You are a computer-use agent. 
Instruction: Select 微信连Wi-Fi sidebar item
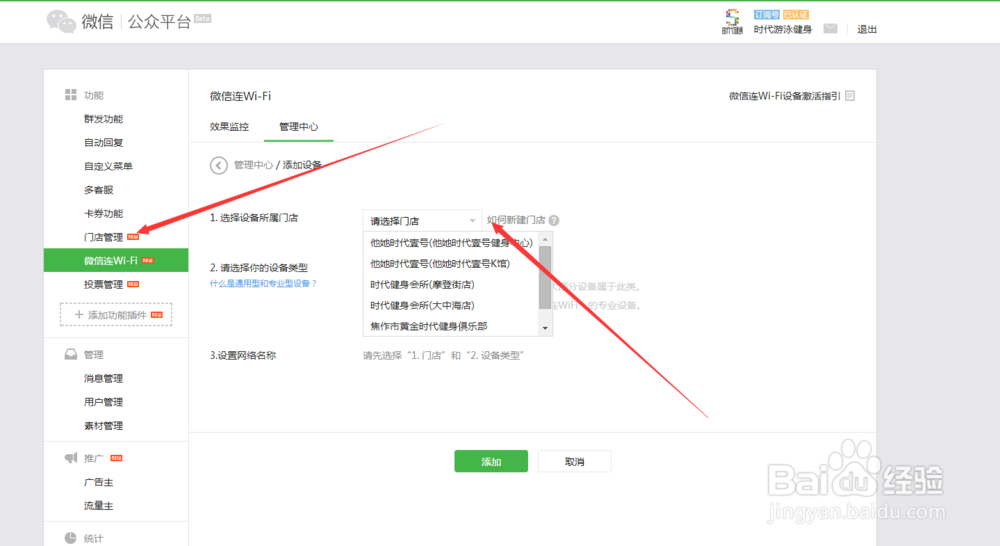(x=115, y=260)
